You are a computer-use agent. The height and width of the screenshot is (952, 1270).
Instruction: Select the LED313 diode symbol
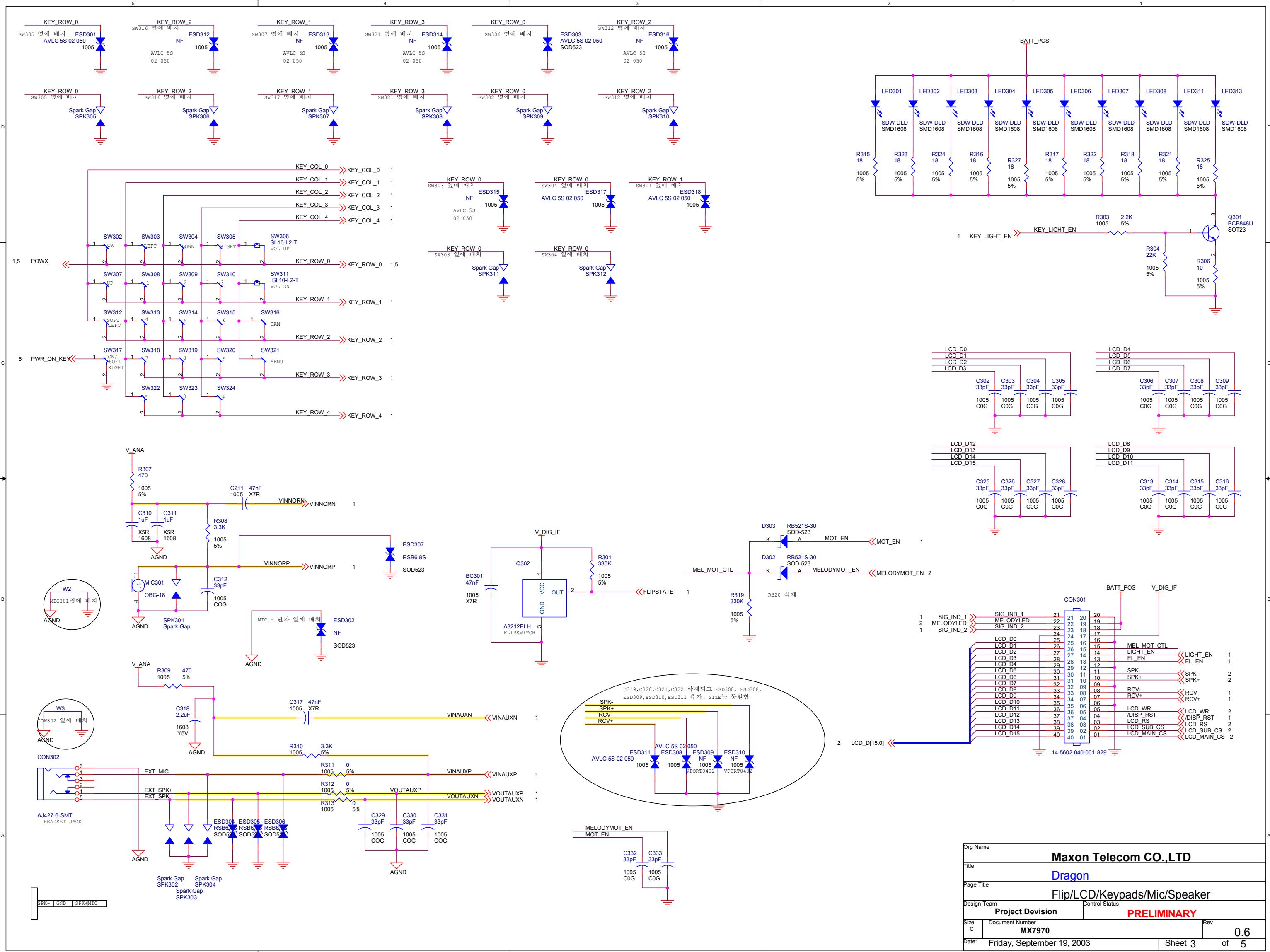click(1216, 105)
